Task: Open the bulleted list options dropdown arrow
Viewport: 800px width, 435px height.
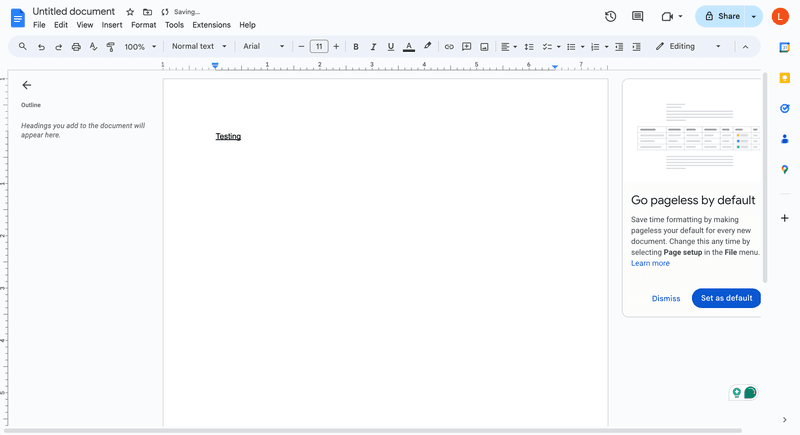Action: pos(583,47)
